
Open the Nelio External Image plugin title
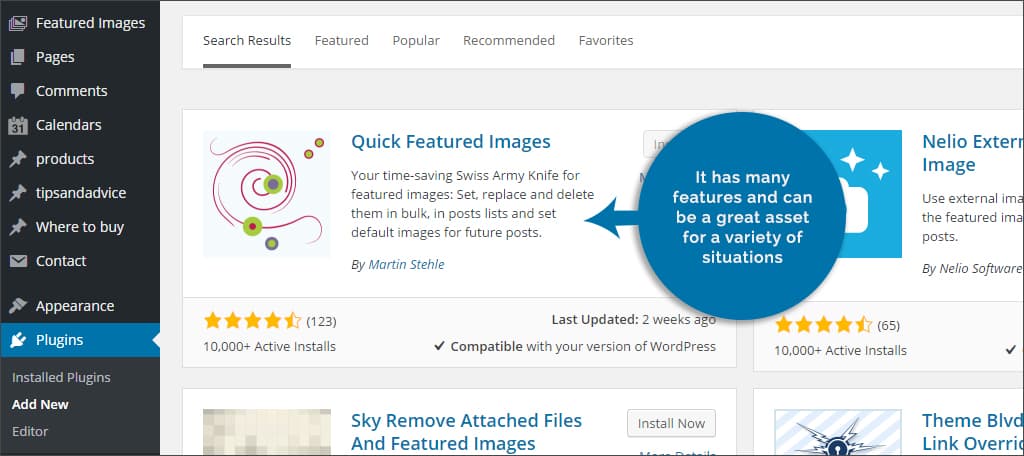coord(972,153)
